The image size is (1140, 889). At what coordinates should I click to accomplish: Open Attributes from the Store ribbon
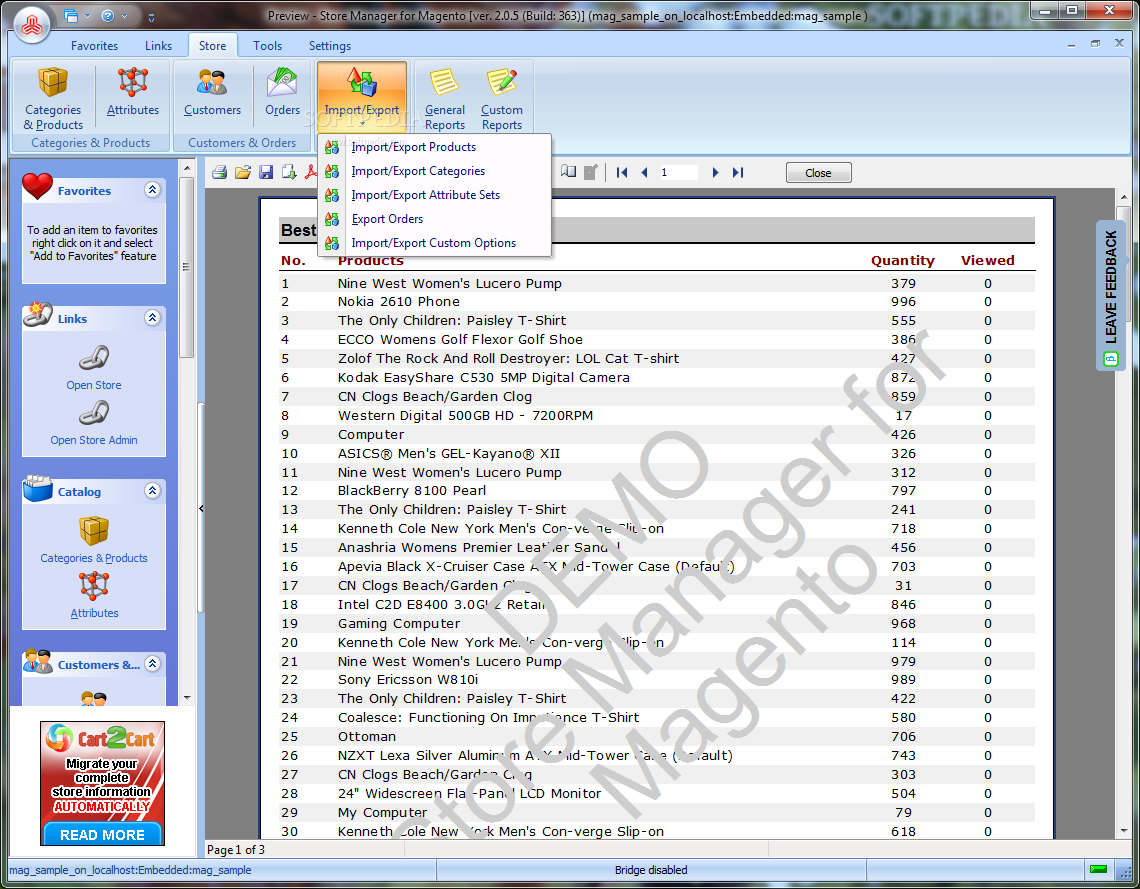pos(132,92)
